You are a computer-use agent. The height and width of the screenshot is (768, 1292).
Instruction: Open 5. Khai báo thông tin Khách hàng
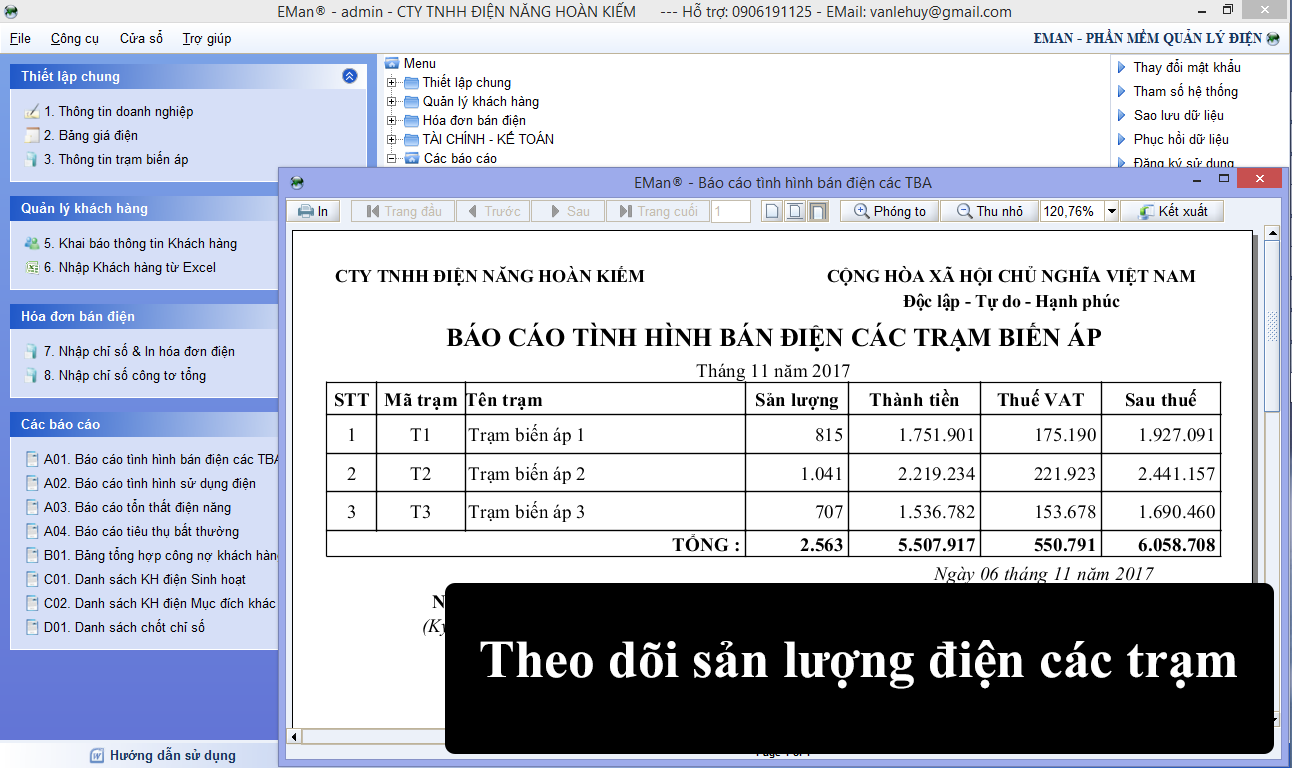[140, 243]
